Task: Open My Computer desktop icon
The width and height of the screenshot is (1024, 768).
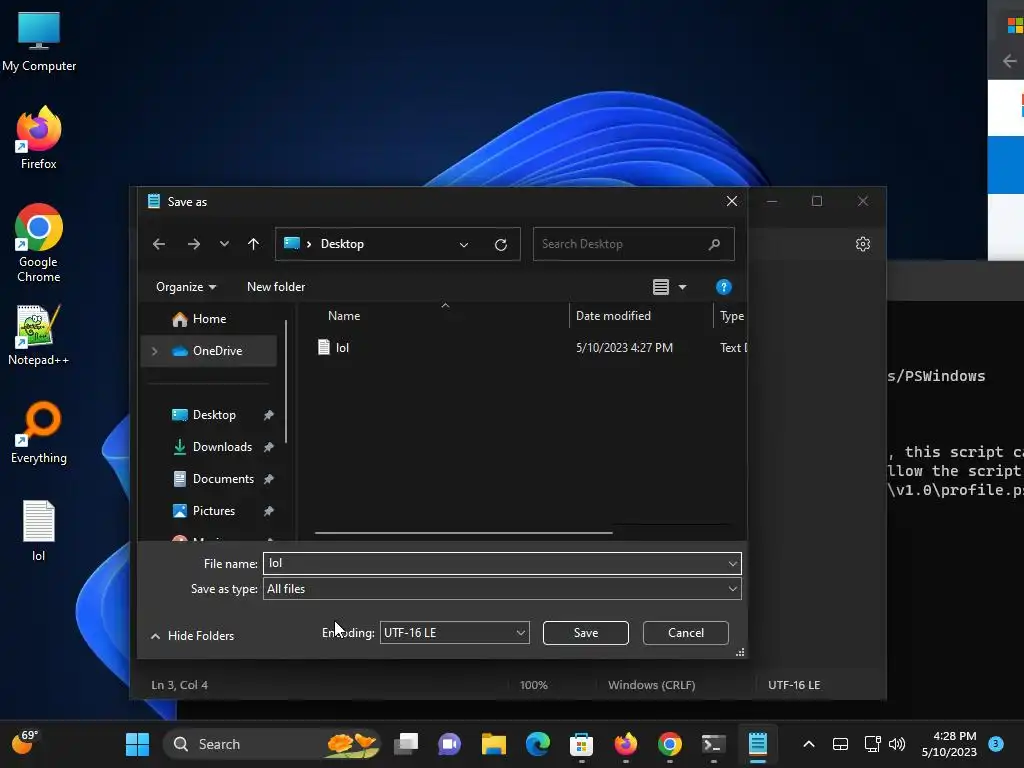Action: pyautogui.click(x=39, y=42)
